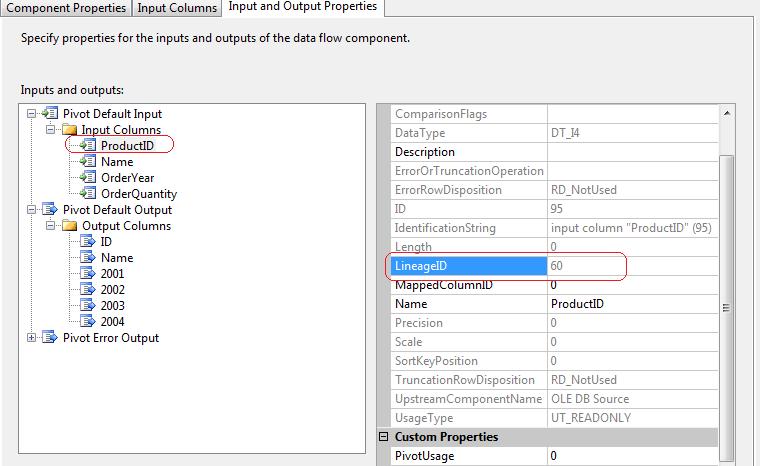This screenshot has height=466, width=760.
Task: Click the Description property value field
Action: click(630, 152)
